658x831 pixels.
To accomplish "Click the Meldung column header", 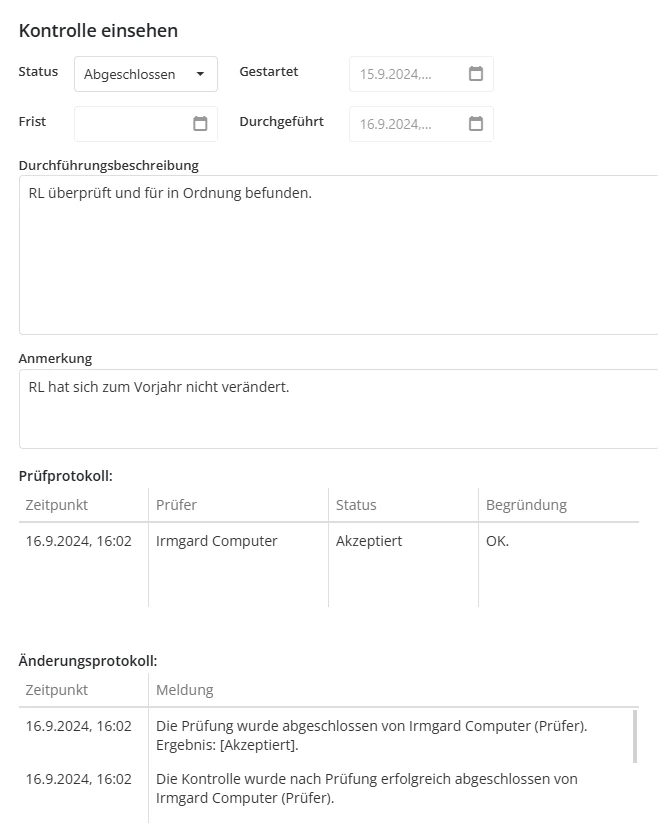I will point(185,690).
